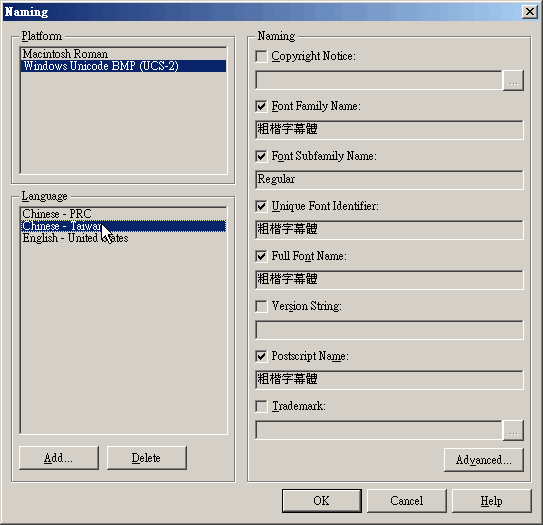Click the Postscript Name input field
The height and width of the screenshot is (525, 543).
389,380
